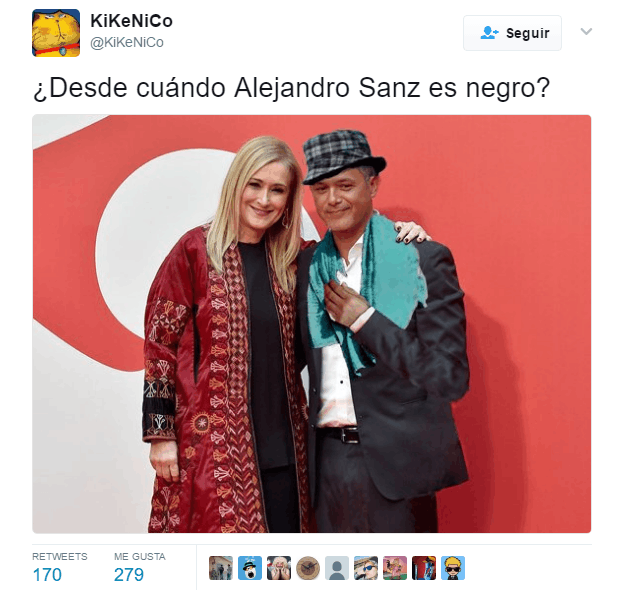
Task: Click the Seguir follow button
Action: tap(512, 33)
